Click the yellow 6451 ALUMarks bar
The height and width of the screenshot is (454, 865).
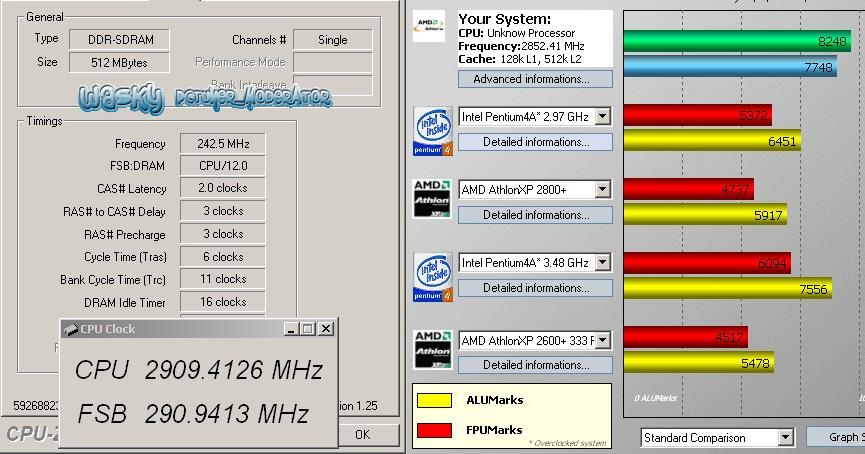tap(712, 141)
